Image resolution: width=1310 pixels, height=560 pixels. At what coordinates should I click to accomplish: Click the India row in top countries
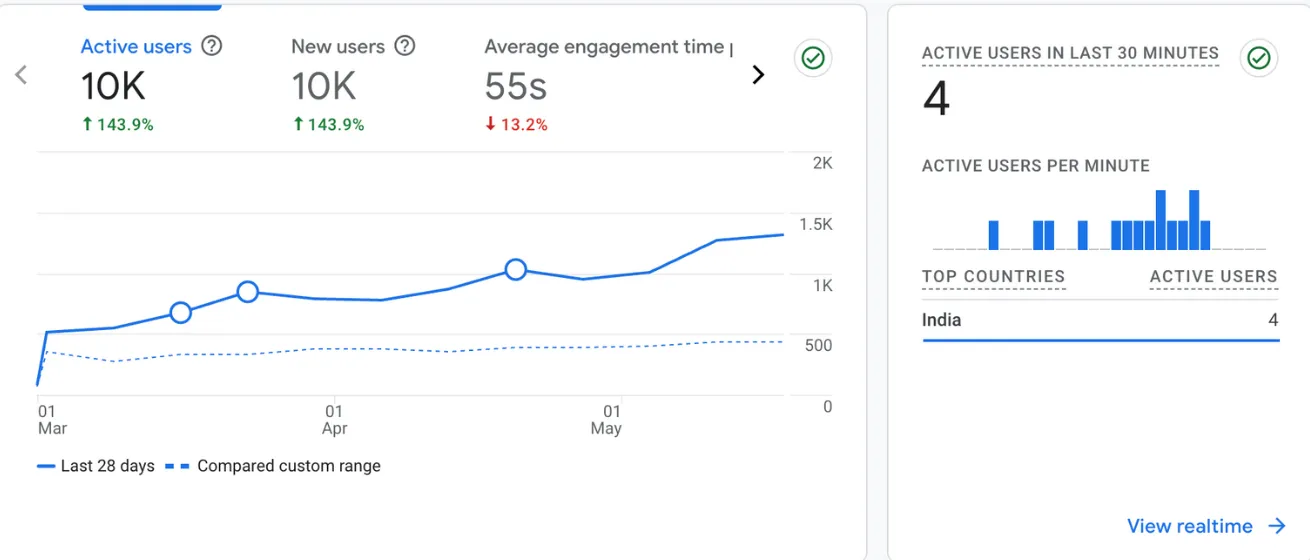coord(1100,321)
